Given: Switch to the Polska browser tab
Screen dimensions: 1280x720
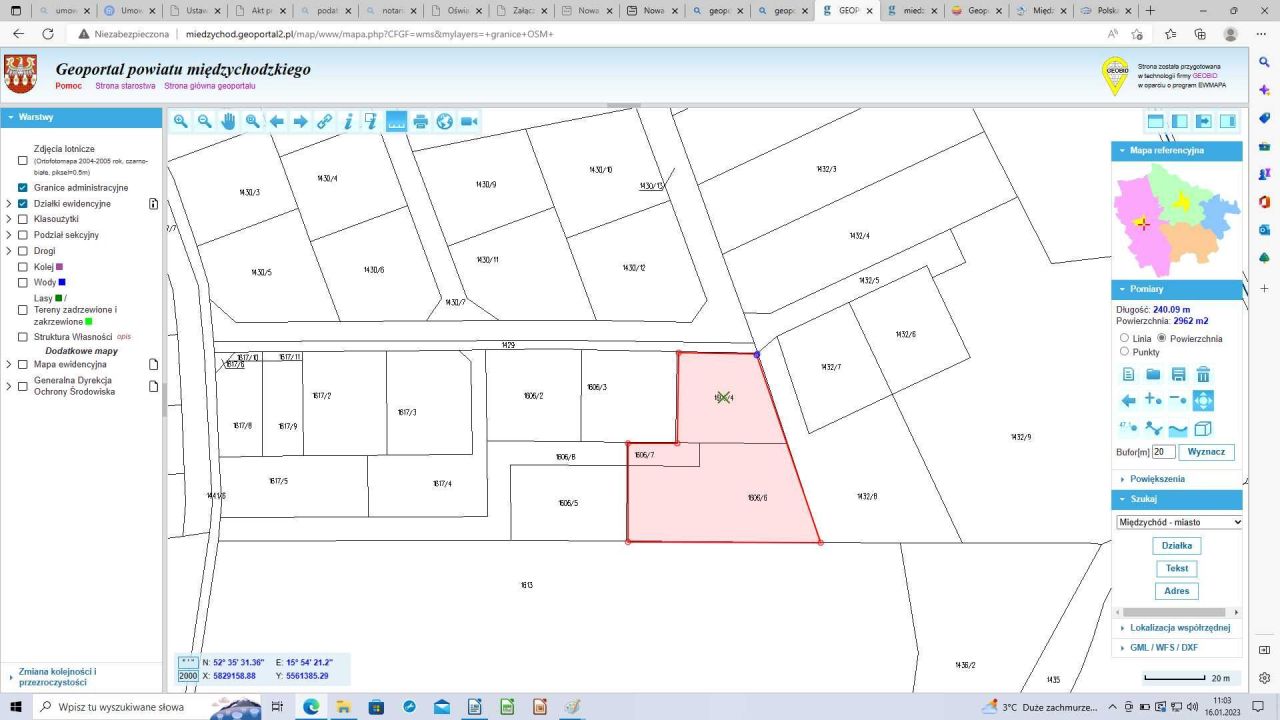Looking at the screenshot, I should [1105, 11].
